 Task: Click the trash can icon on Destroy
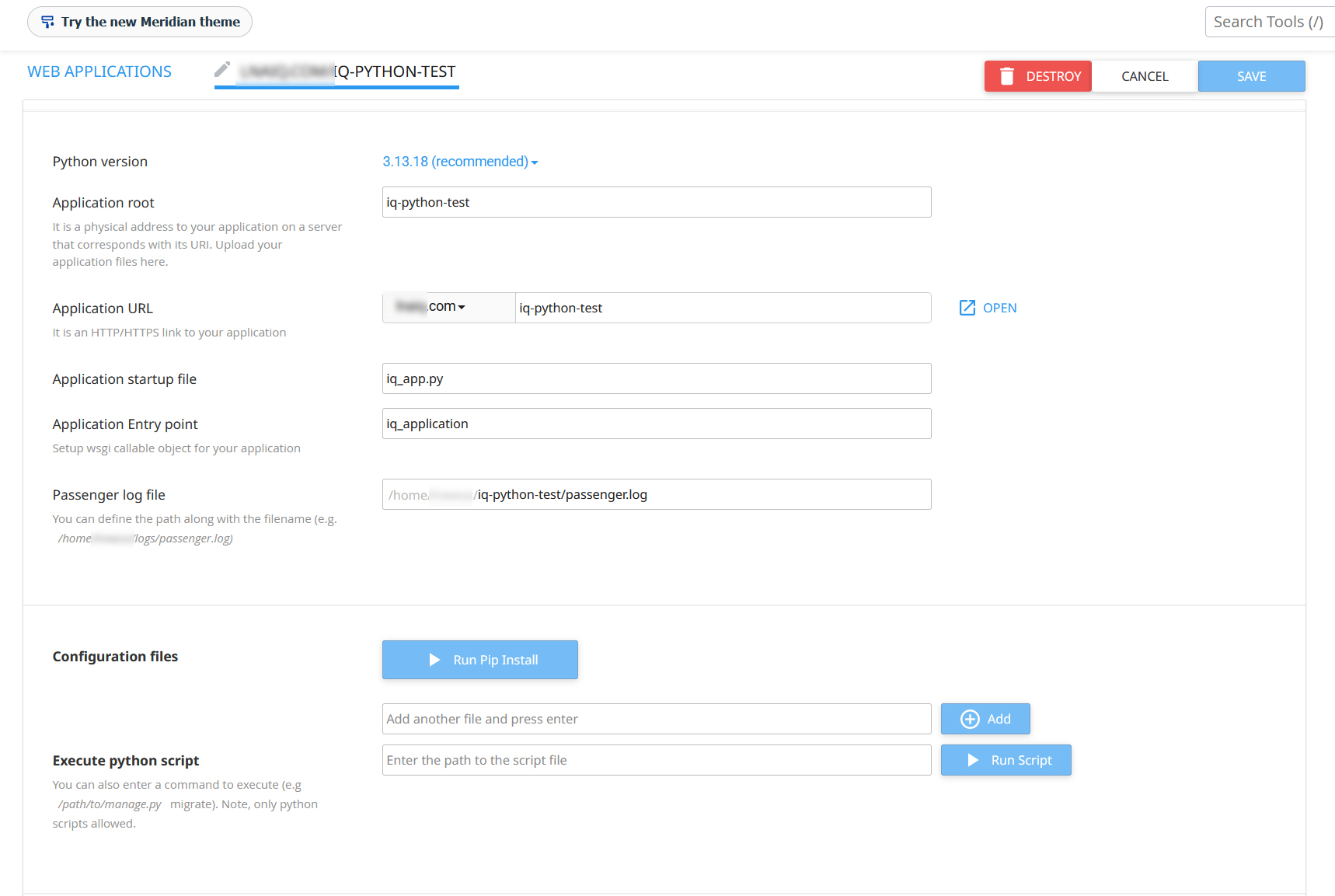[1007, 76]
